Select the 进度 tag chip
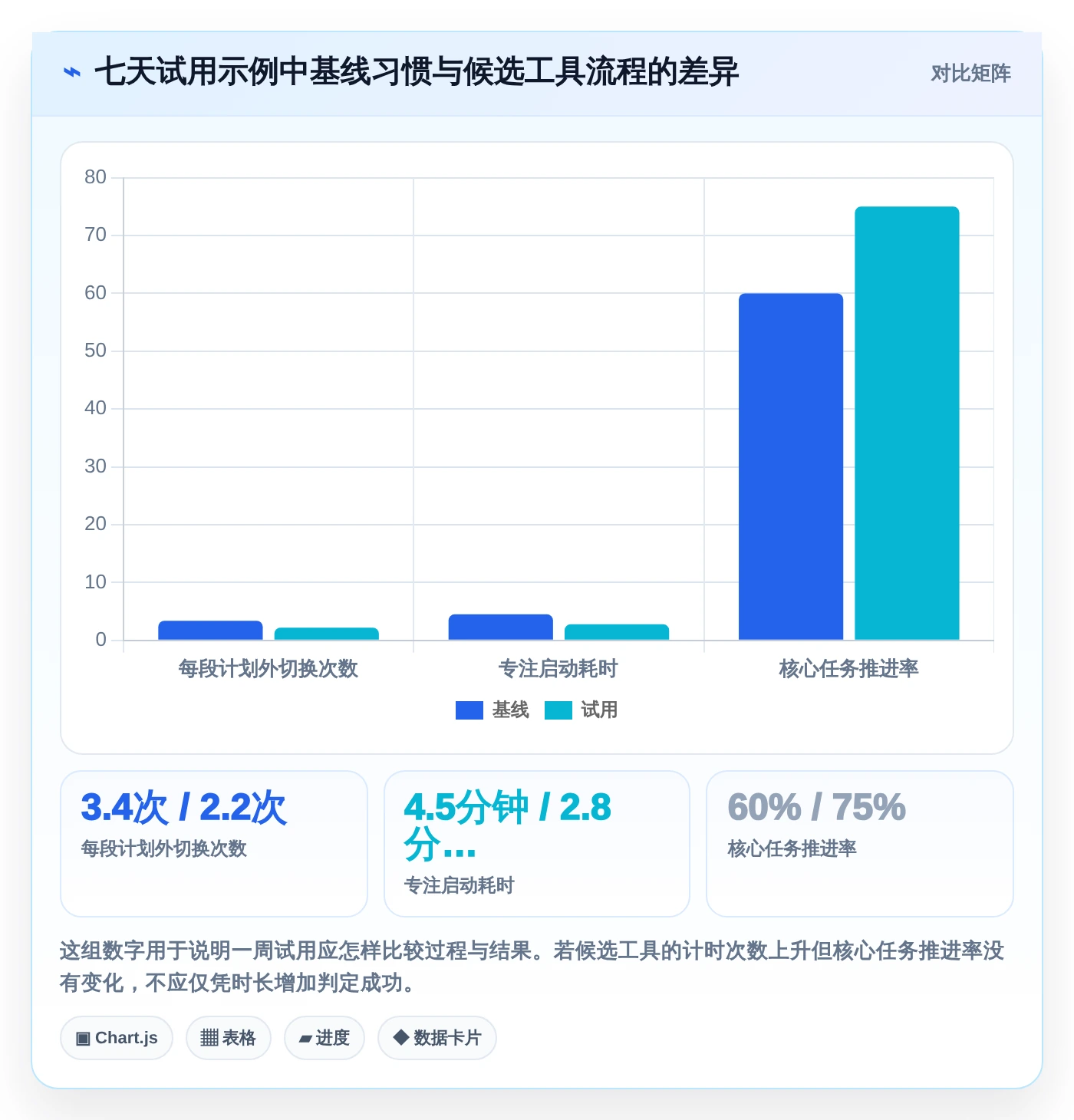The image size is (1074, 1120). 325,1038
